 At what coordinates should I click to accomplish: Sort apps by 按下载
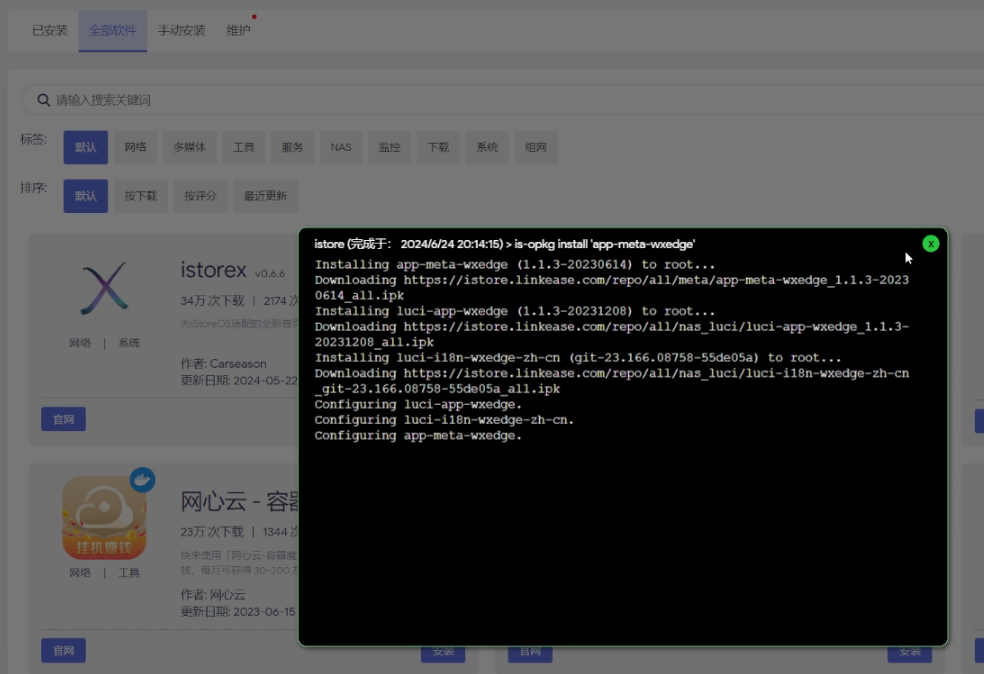(x=141, y=196)
